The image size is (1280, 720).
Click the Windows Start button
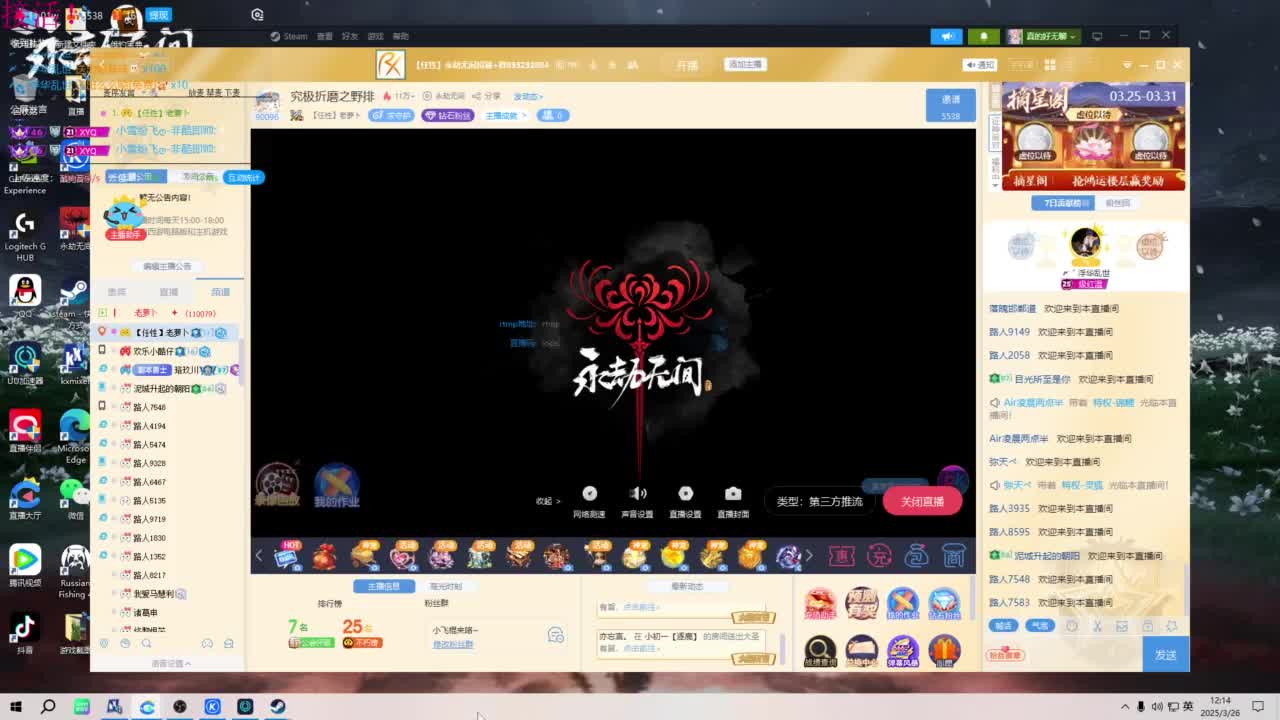16,706
